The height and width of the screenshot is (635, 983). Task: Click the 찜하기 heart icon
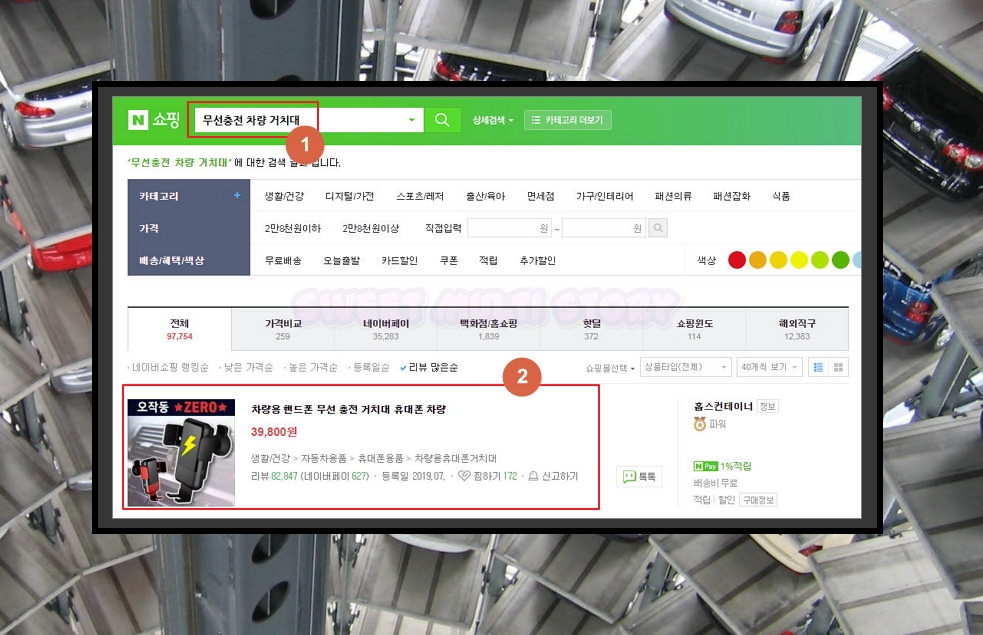point(464,476)
